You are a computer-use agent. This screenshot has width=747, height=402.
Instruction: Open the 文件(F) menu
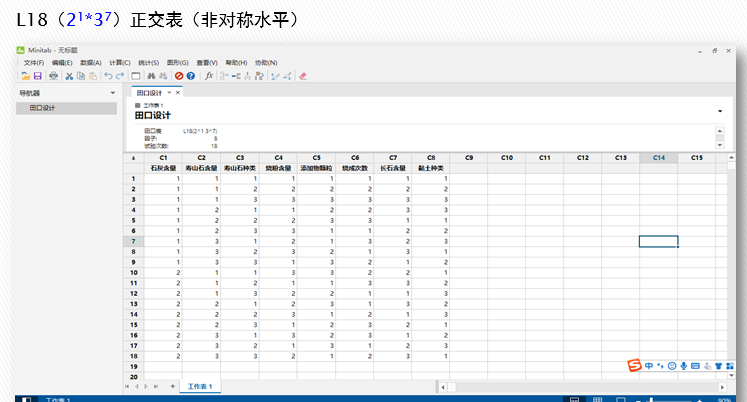pyautogui.click(x=33, y=63)
